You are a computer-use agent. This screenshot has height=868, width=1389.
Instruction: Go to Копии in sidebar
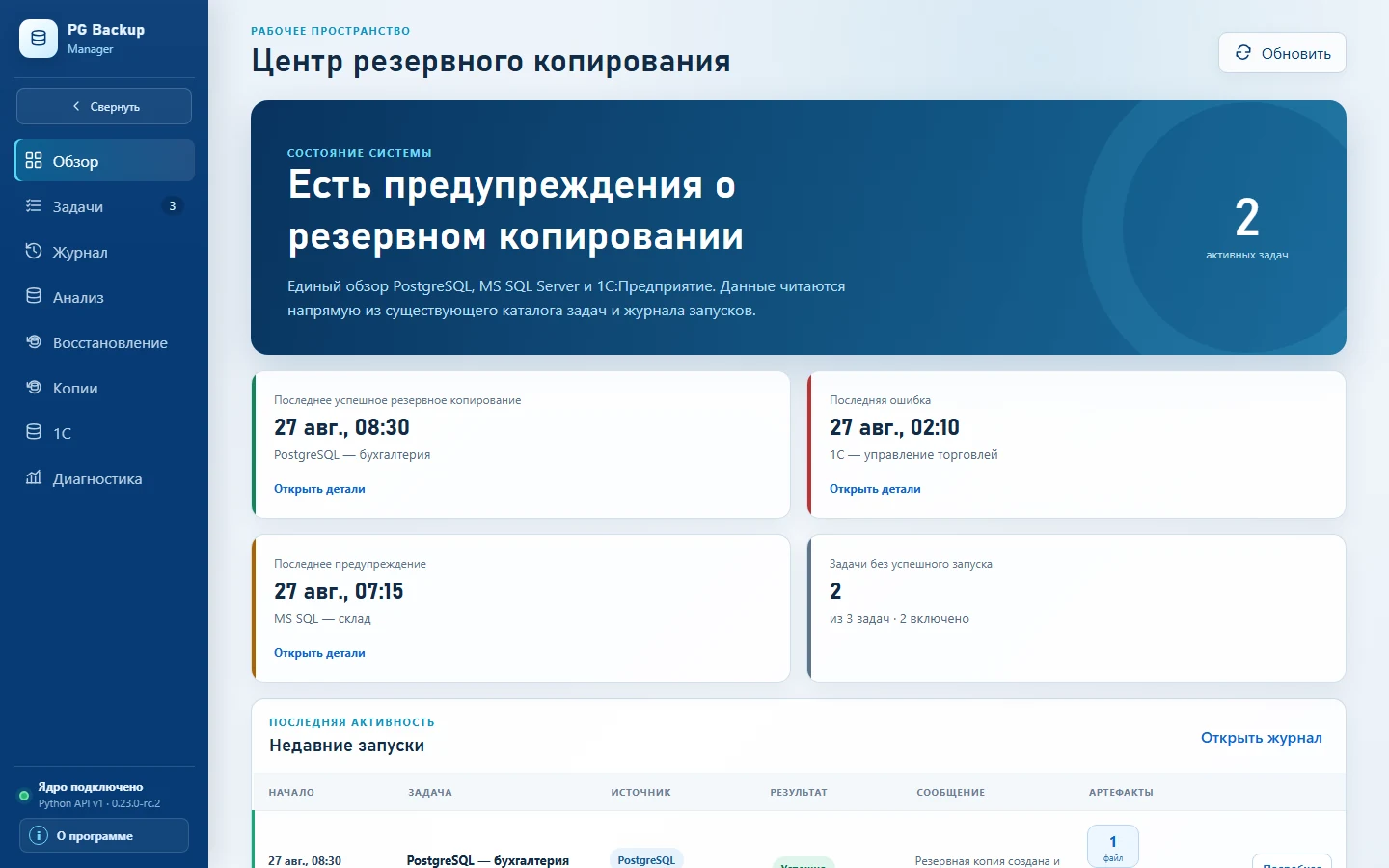pos(104,388)
